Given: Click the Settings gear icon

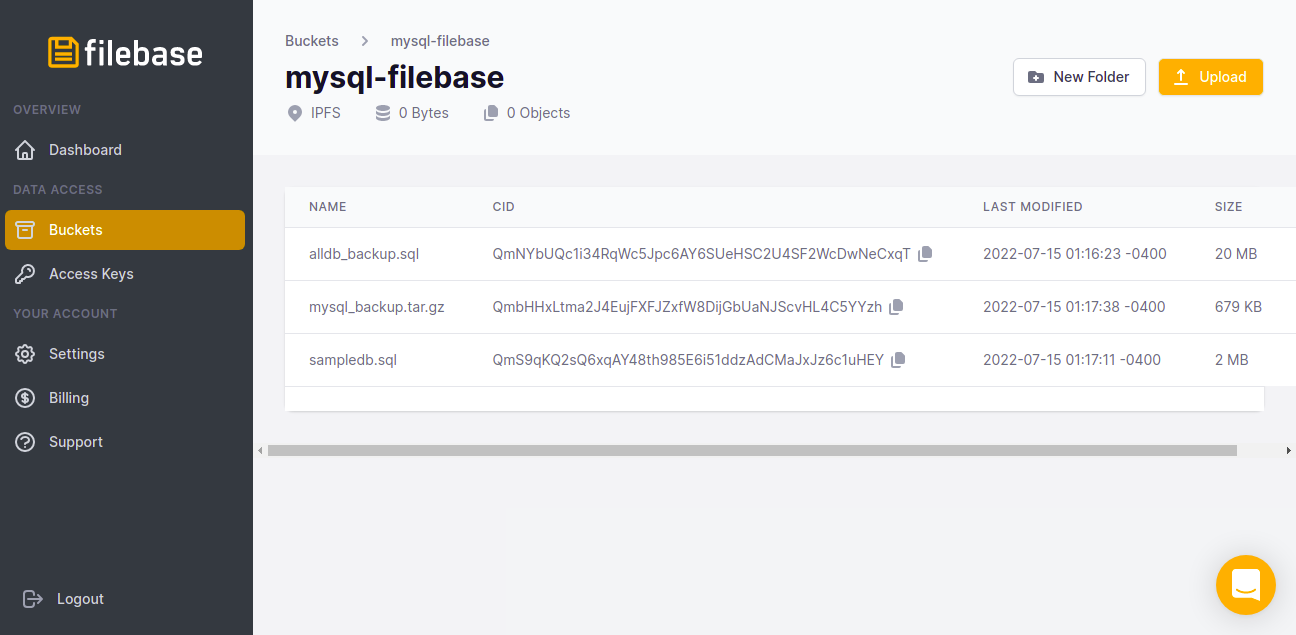Looking at the screenshot, I should 26,354.
